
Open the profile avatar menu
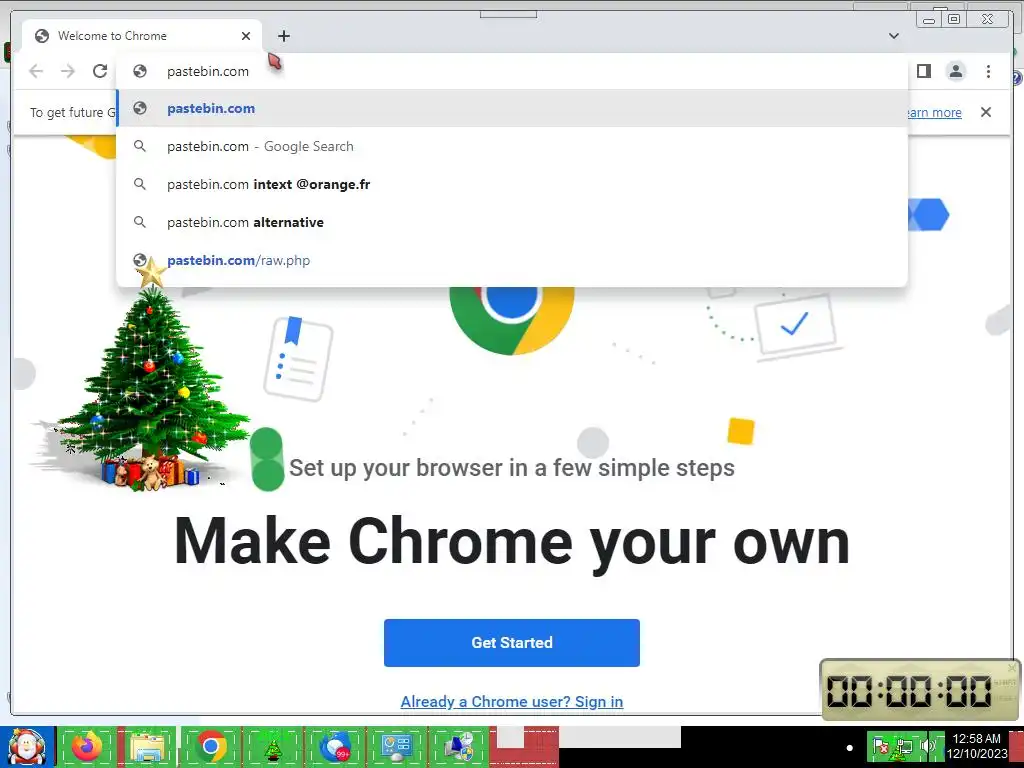[955, 71]
